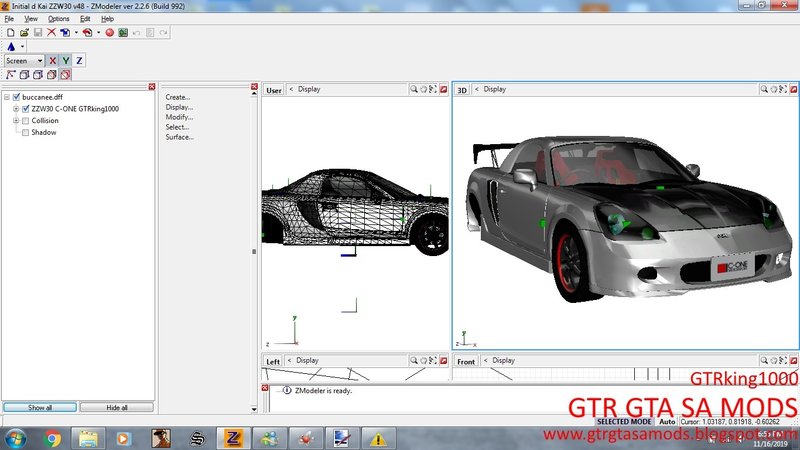This screenshot has width=800, height=450.
Task: Click the red X delete icon
Action: (52, 33)
